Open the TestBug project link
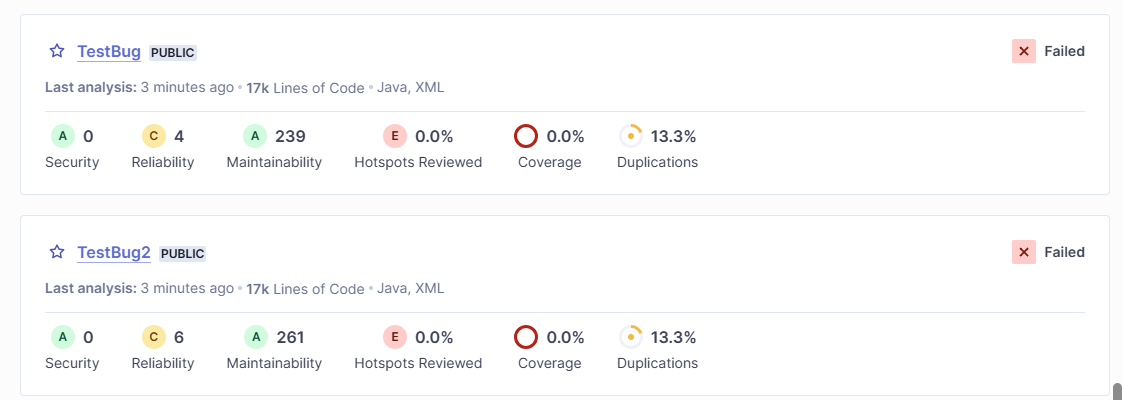1122x400 pixels. click(x=109, y=52)
